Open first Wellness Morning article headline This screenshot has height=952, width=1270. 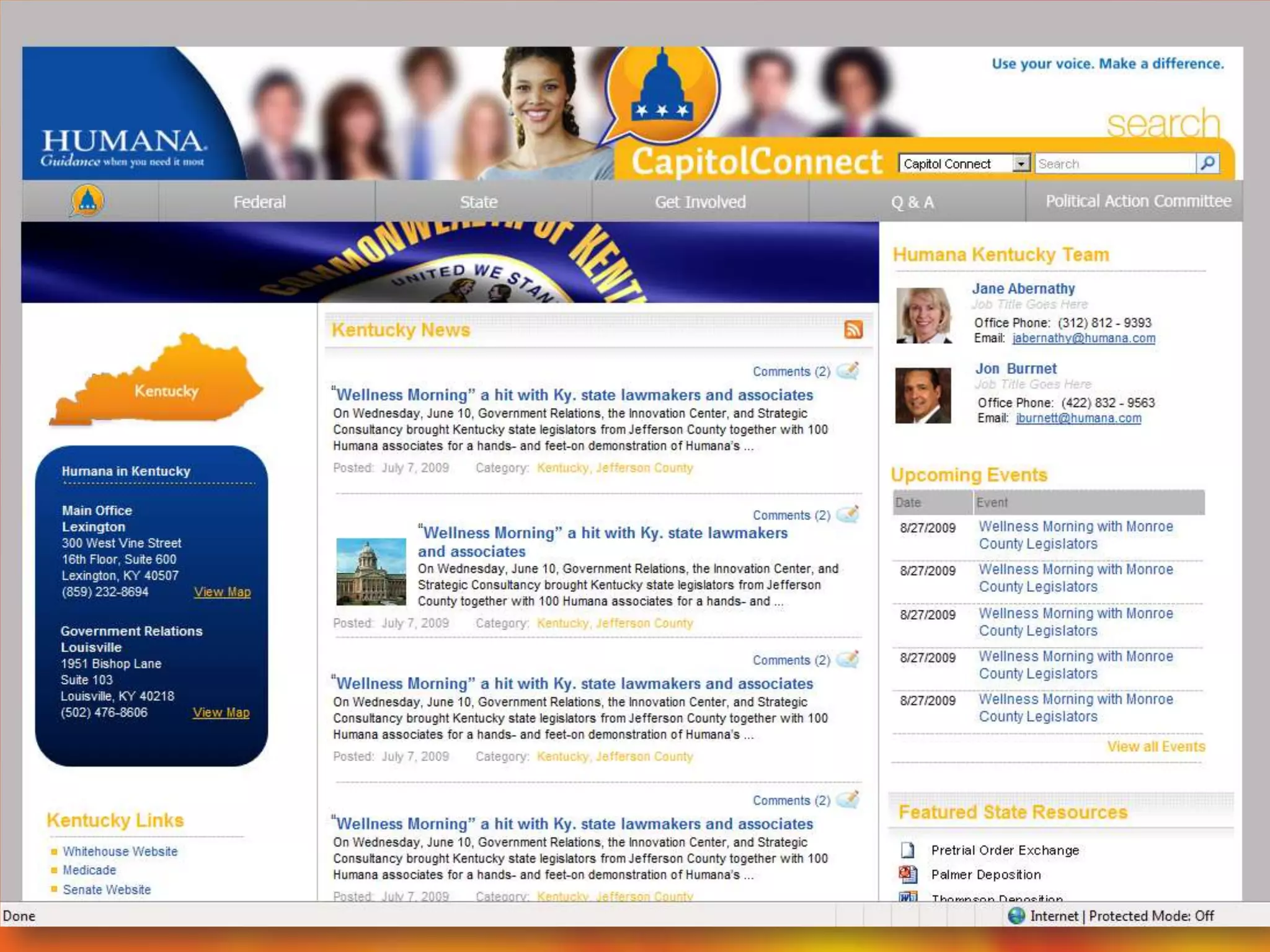(x=572, y=394)
